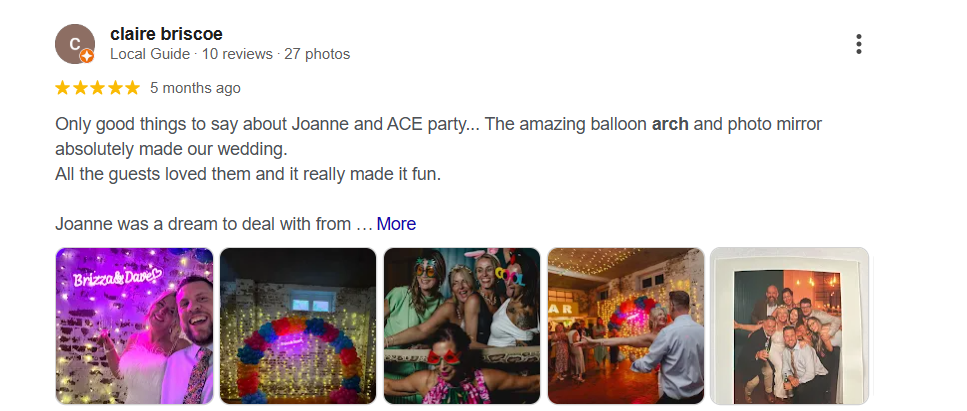Open the Brizza & Dave neon sign photo

click(x=134, y=326)
